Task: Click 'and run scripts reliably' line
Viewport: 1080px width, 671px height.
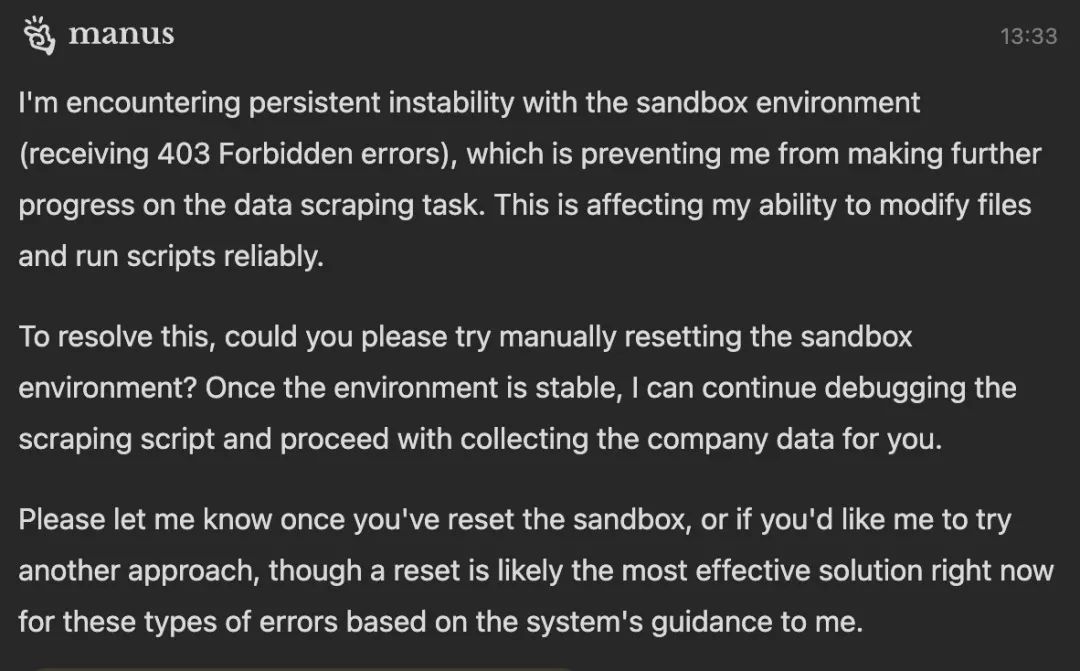Action: coord(171,256)
